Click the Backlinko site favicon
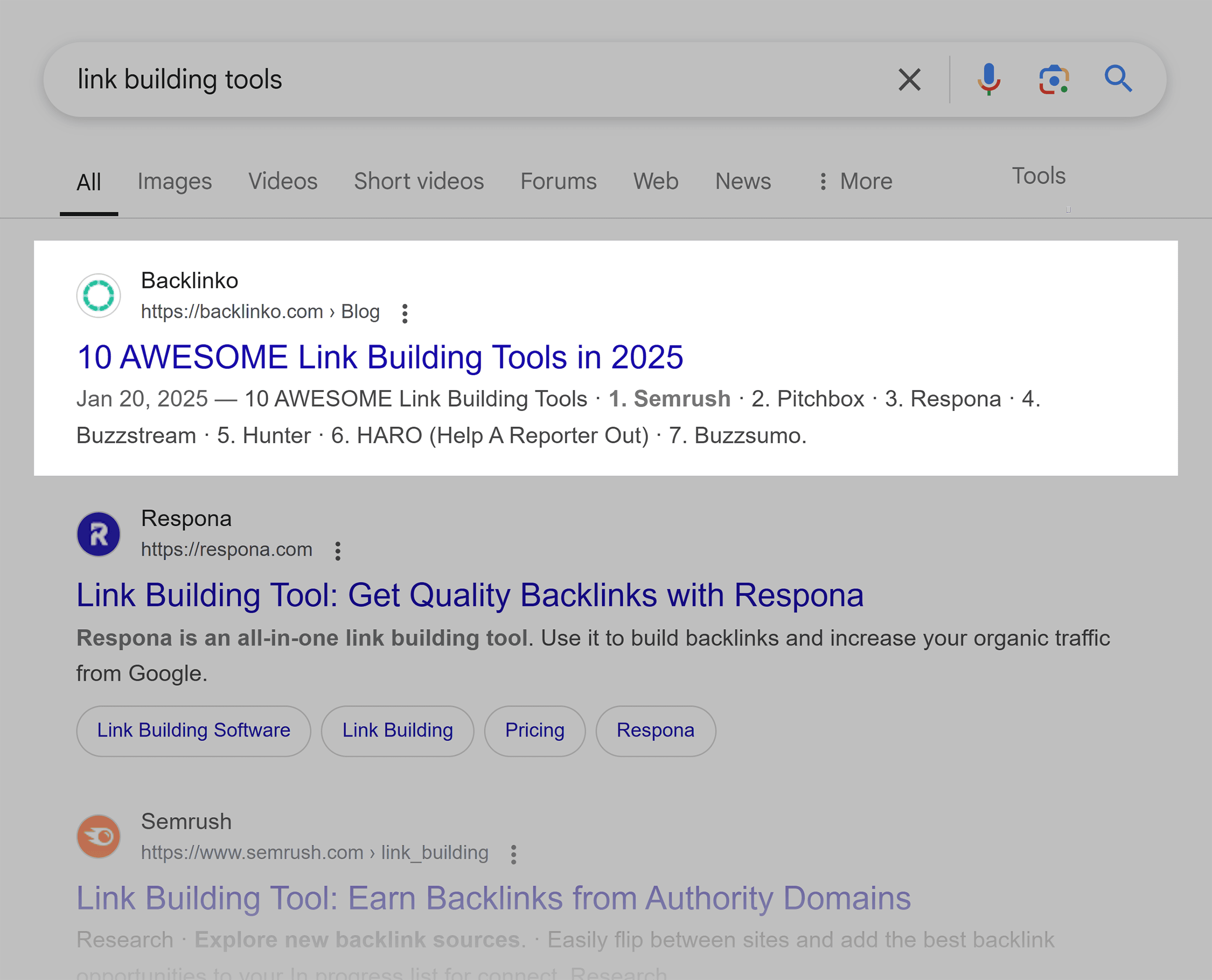Viewport: 1212px width, 980px height. click(x=99, y=296)
